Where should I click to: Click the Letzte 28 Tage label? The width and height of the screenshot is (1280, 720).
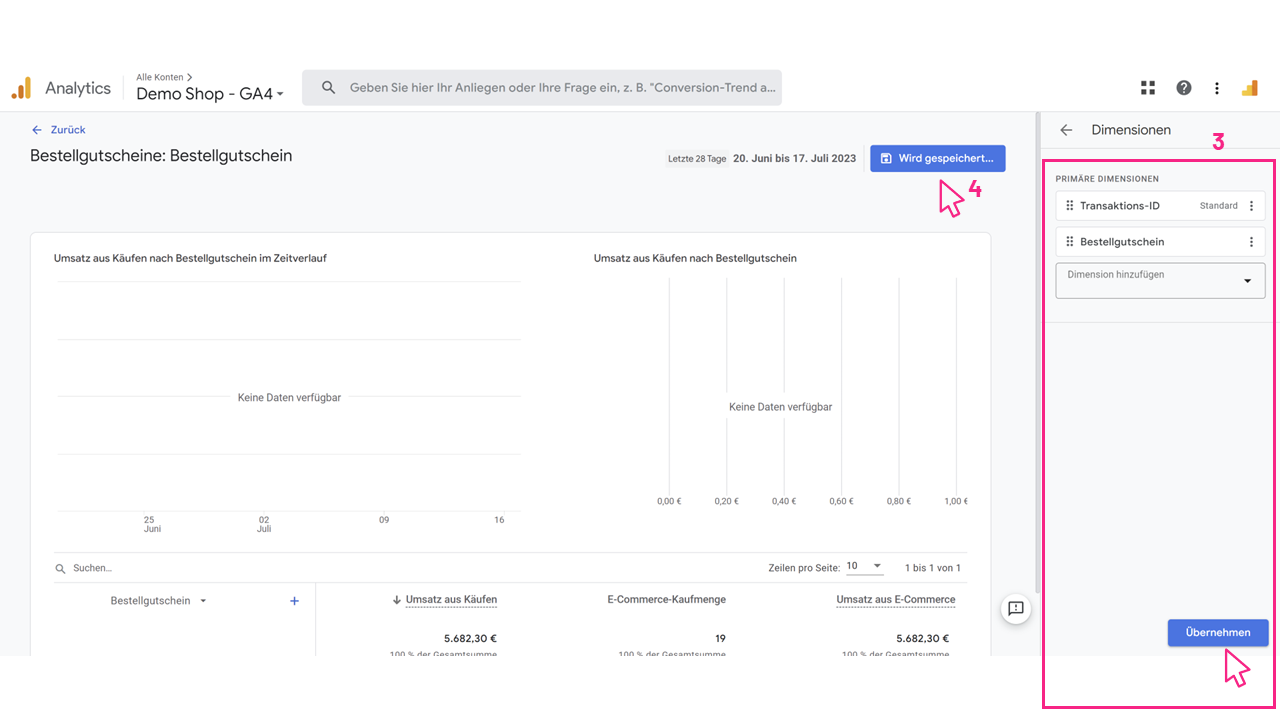(697, 159)
